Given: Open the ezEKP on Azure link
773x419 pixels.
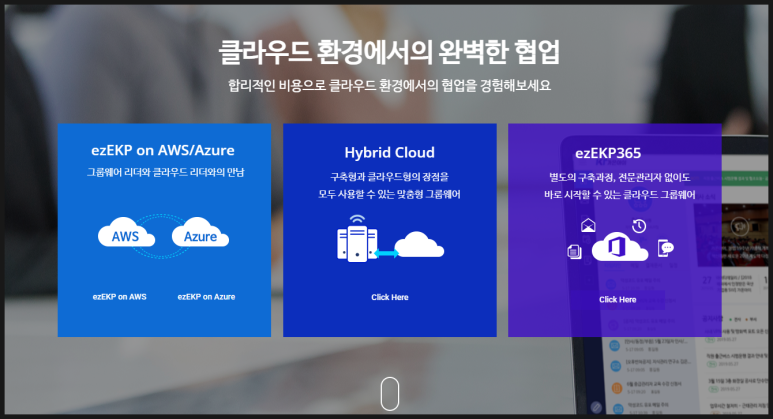Looking at the screenshot, I should (206, 297).
